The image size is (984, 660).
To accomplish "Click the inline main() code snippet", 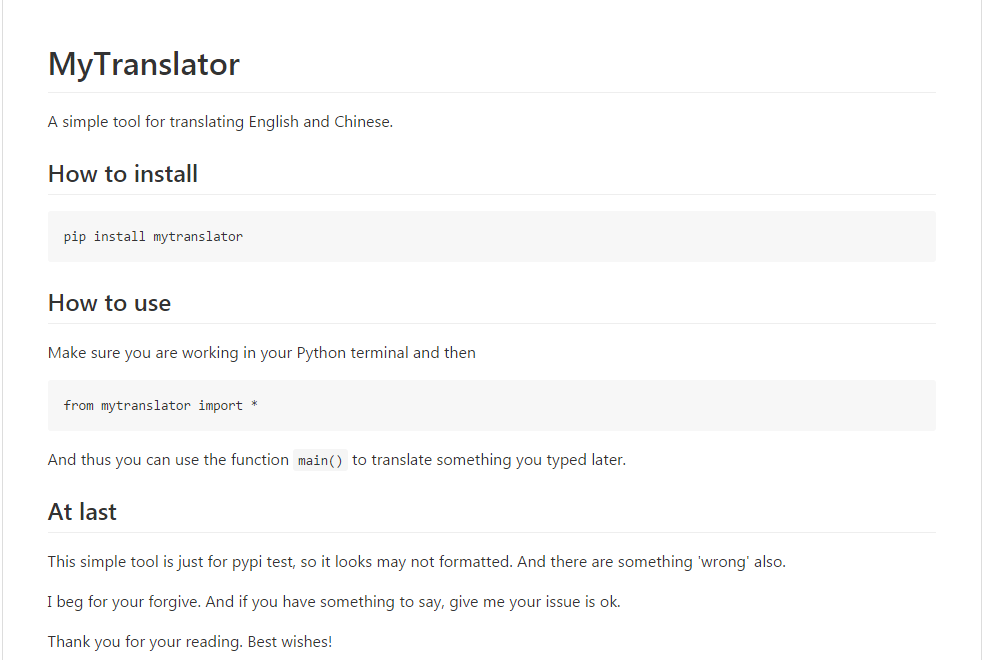I will [320, 460].
